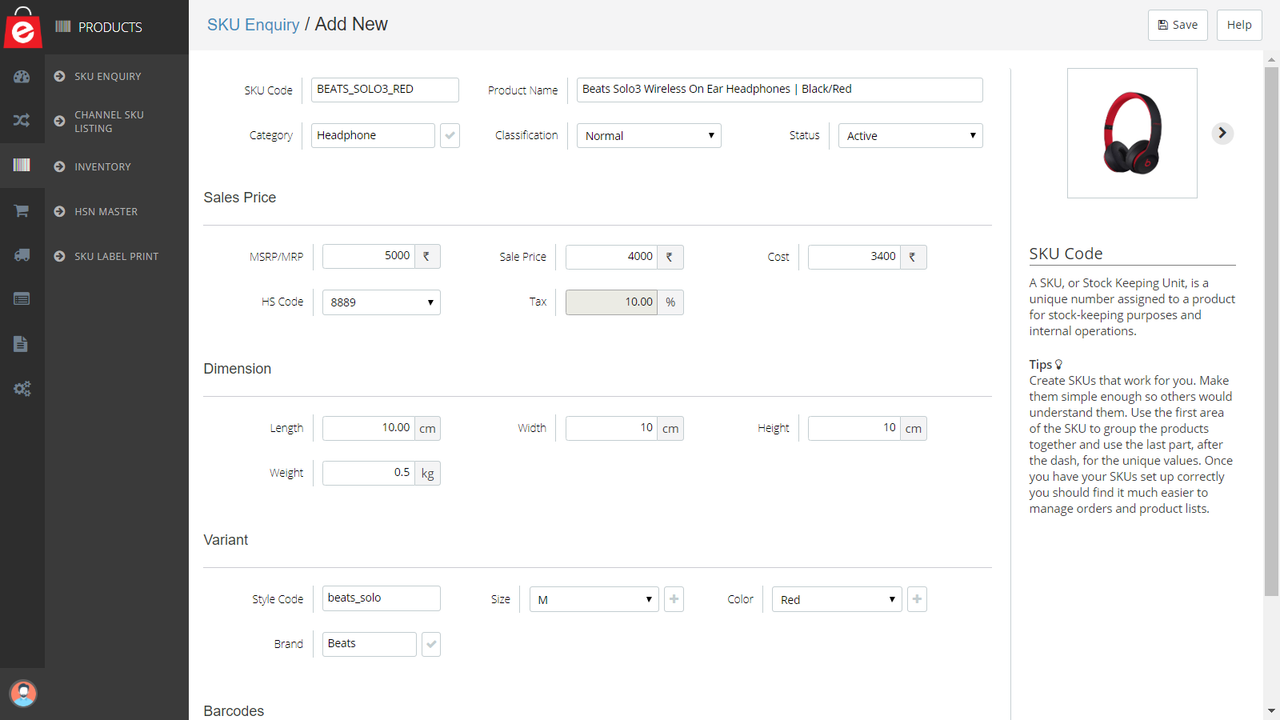Click the SKU Code input field
Viewport: 1280px width, 720px height.
point(385,89)
